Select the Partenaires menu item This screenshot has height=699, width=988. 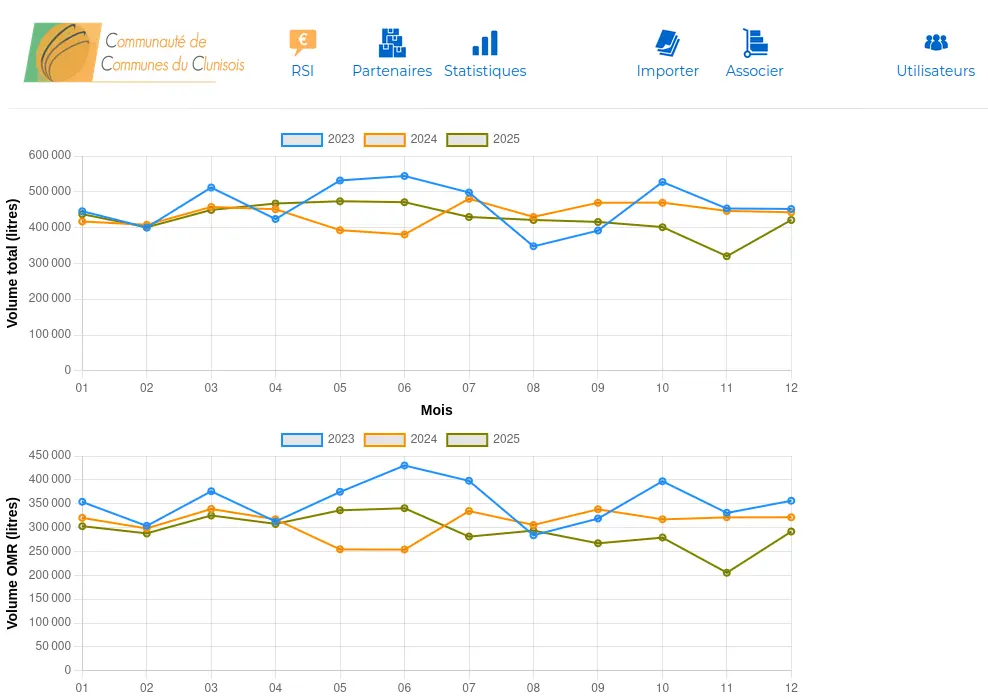(391, 70)
